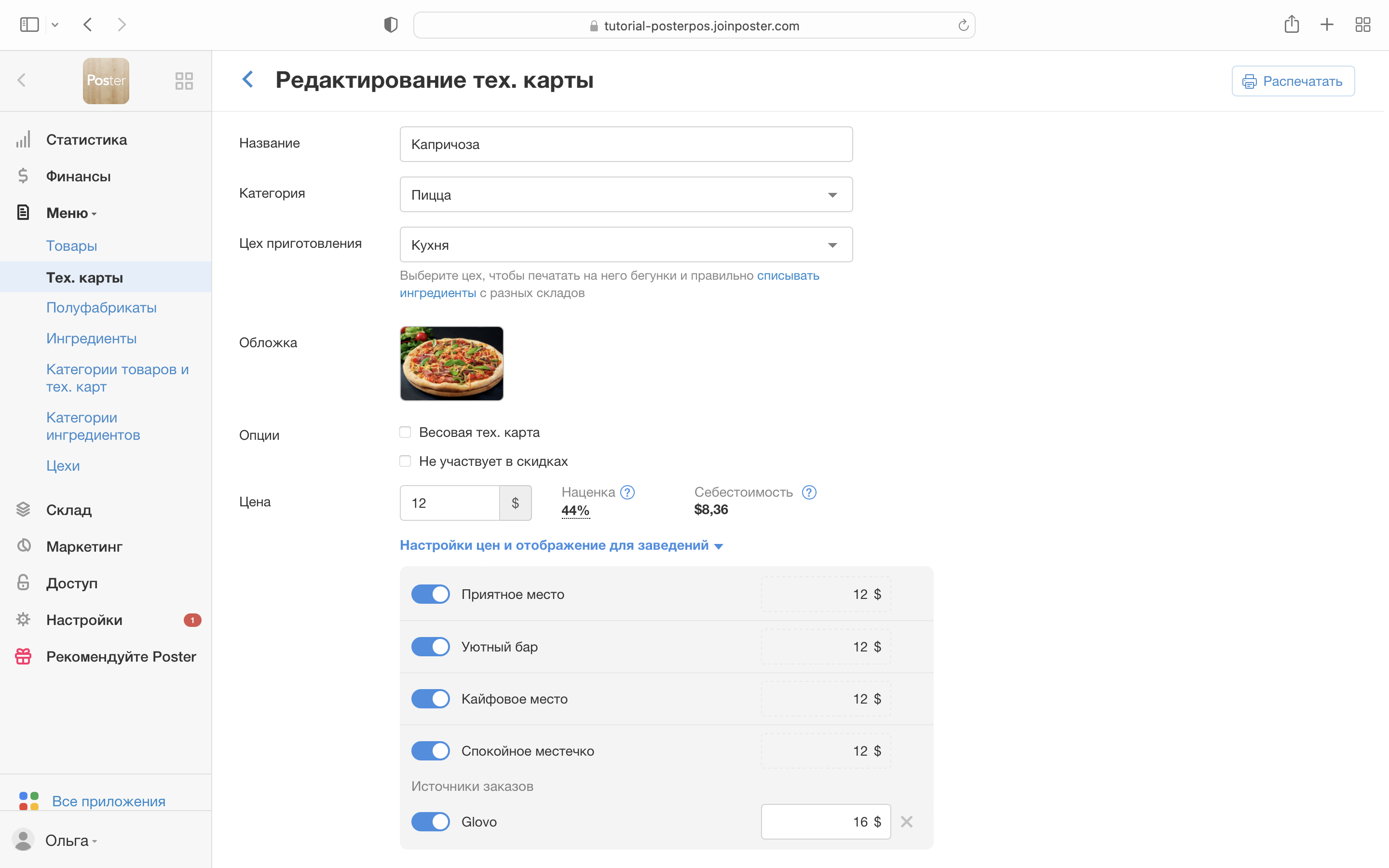Open the Цех приготовления dropdown
Screen dimensions: 1389x868
coord(626,245)
